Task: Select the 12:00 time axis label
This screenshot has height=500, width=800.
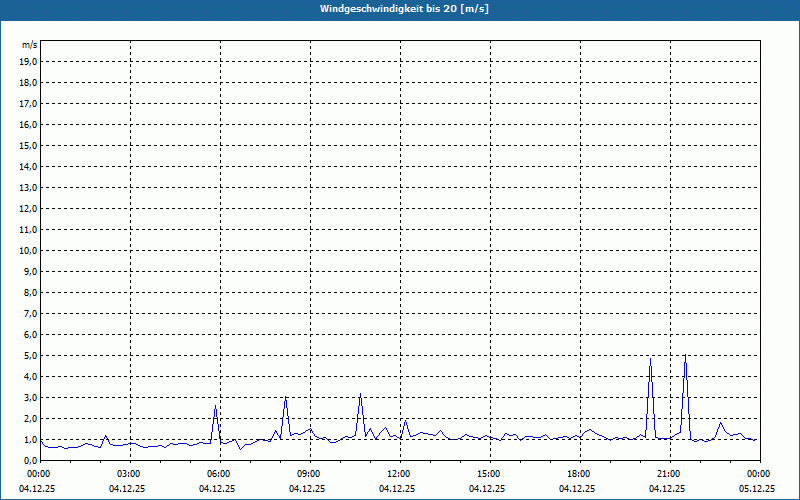Action: tap(398, 473)
